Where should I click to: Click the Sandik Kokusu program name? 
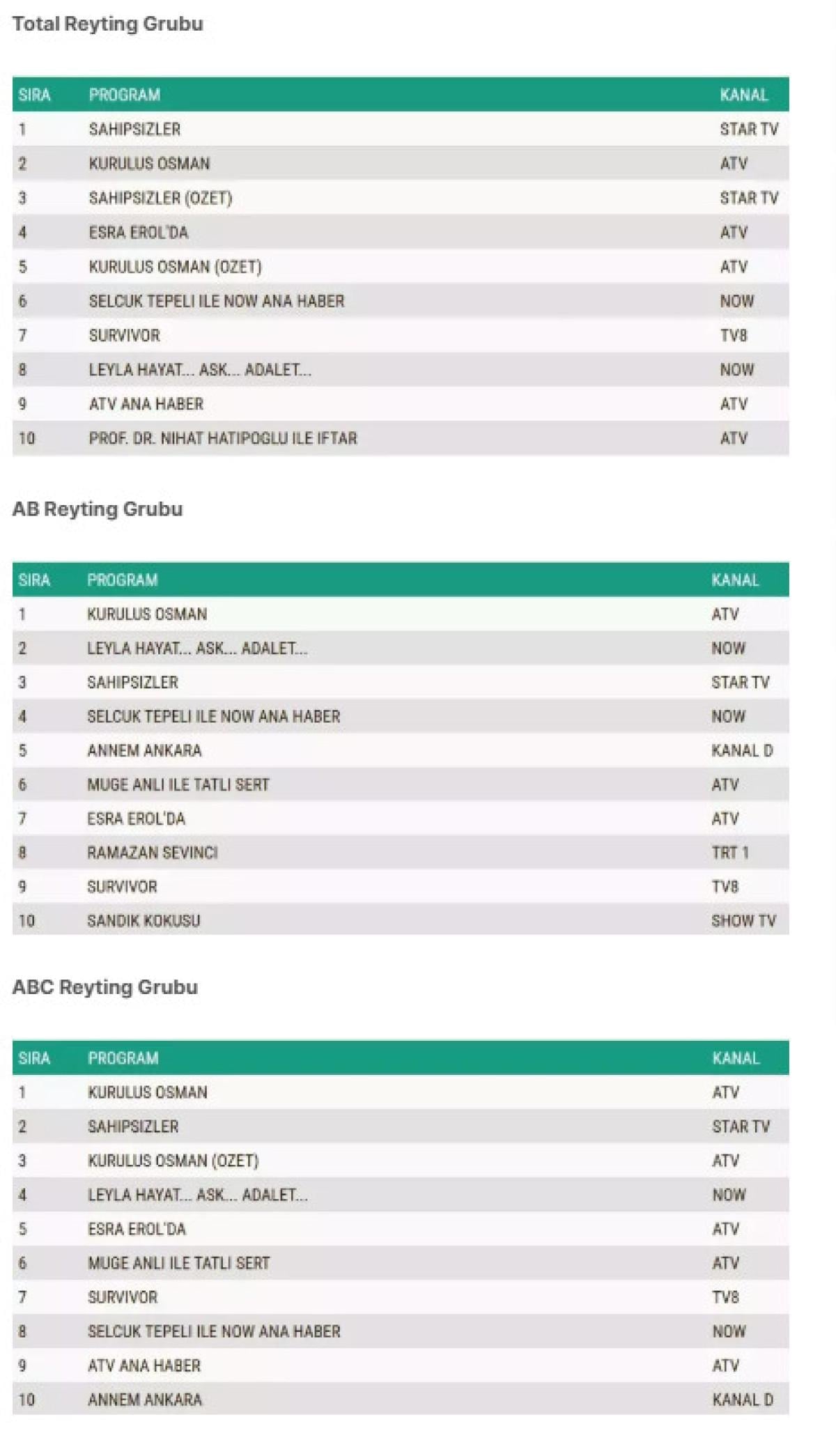[144, 921]
